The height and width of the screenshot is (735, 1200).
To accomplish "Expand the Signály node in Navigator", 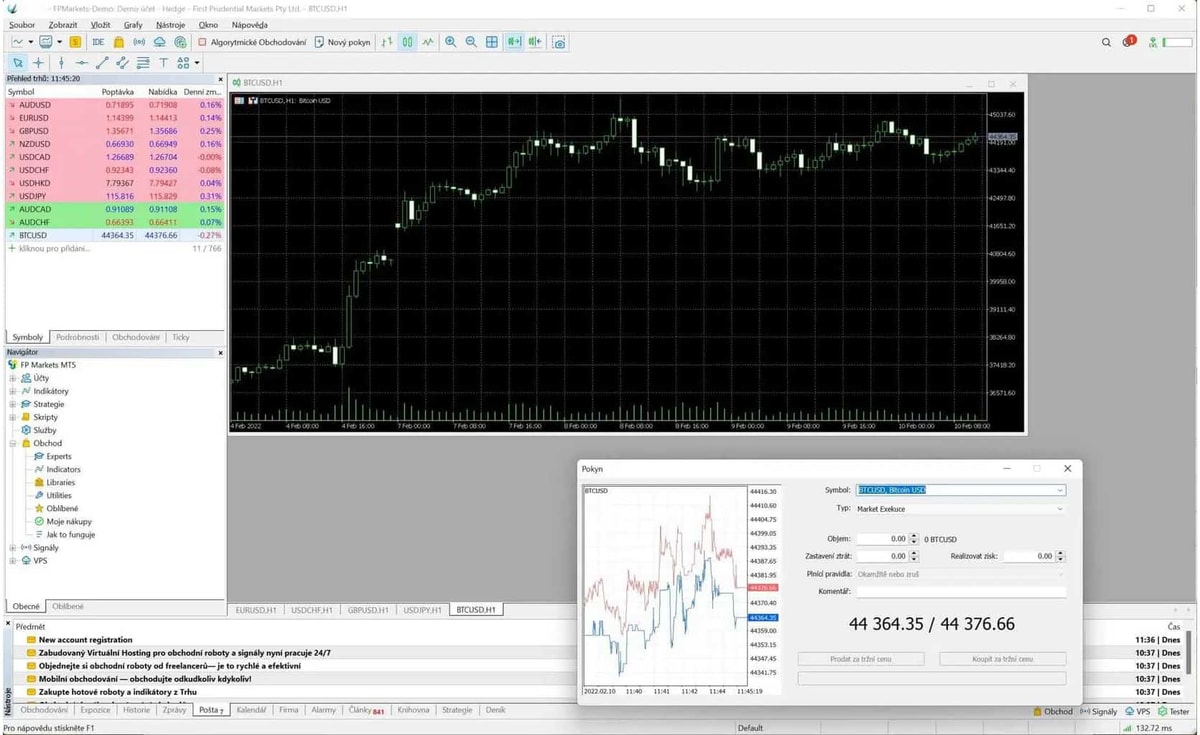I will point(13,548).
